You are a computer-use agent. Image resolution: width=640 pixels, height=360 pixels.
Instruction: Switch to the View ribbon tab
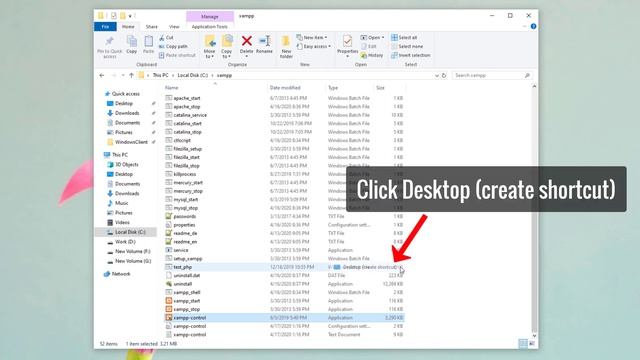coord(174,27)
